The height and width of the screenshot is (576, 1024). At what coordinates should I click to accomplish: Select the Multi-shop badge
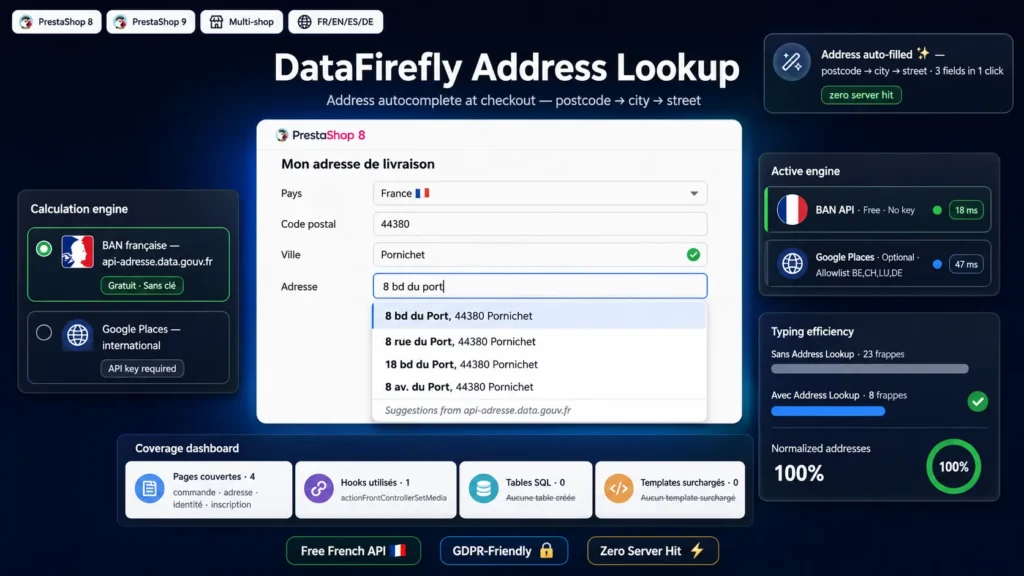click(x=242, y=22)
